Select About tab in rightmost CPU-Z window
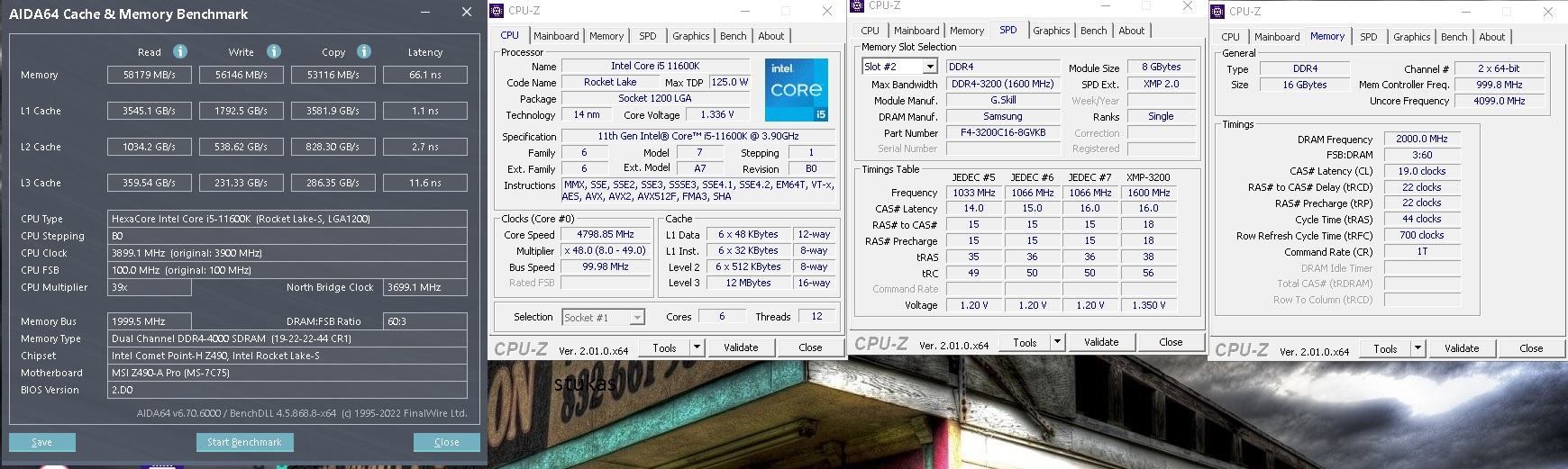Screen dimensions: 1568x469 (1492, 37)
